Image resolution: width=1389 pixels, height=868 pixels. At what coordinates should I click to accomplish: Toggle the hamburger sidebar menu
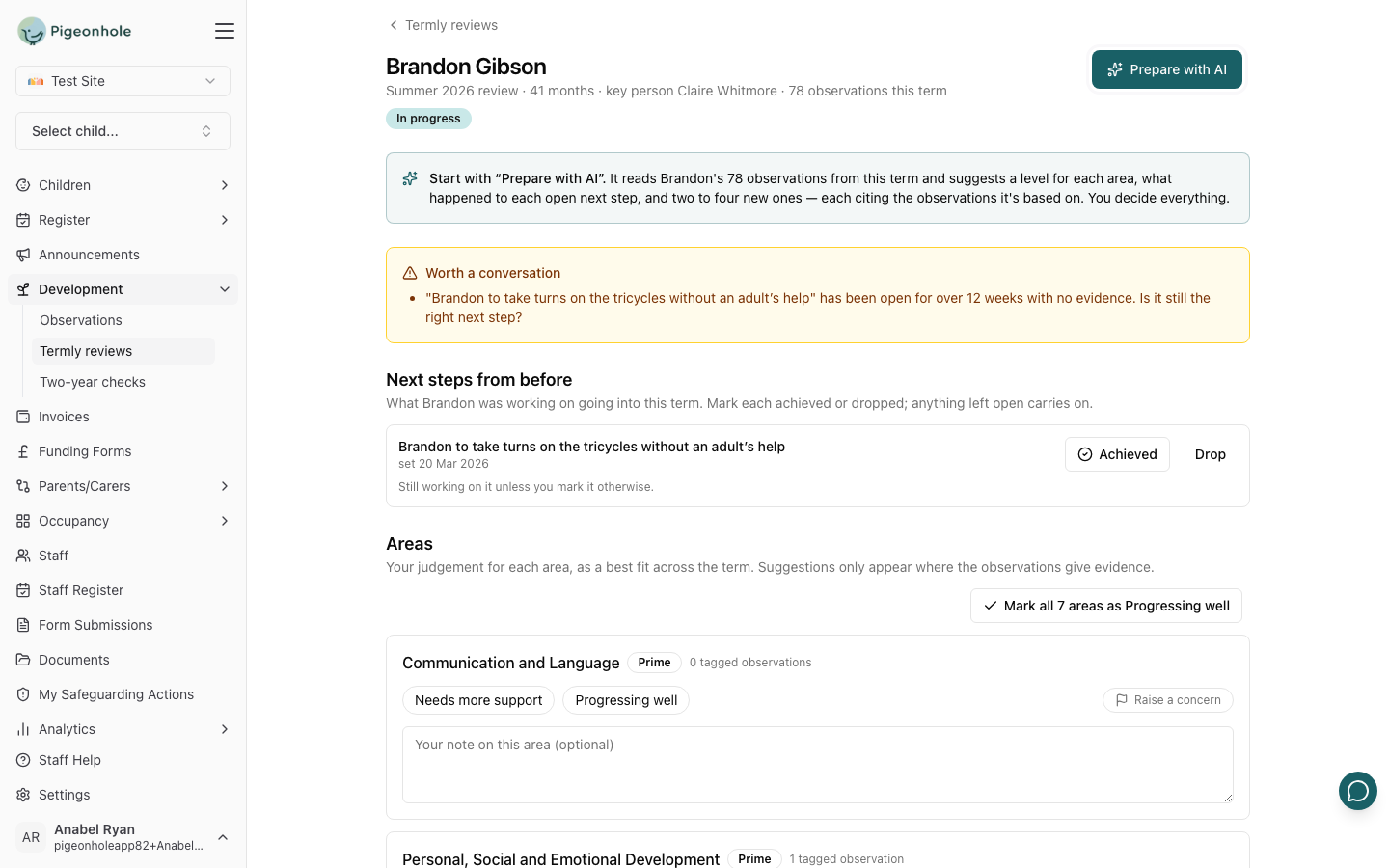tap(225, 31)
